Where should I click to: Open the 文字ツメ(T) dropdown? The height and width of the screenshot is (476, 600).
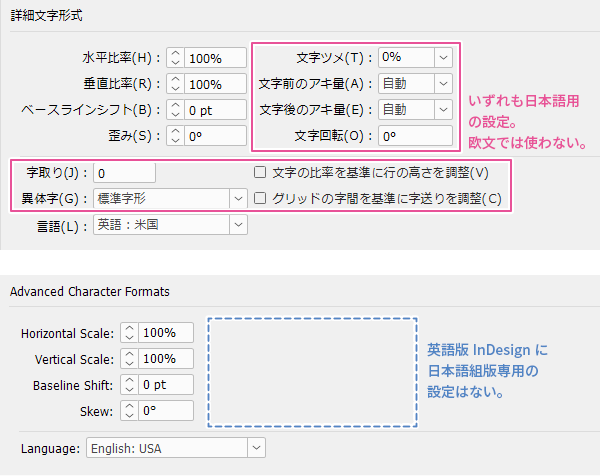[x=443, y=58]
